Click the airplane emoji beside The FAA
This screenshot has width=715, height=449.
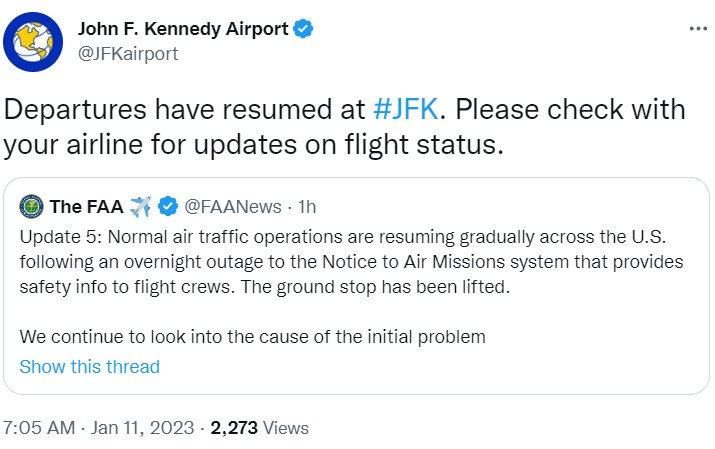tap(140, 207)
